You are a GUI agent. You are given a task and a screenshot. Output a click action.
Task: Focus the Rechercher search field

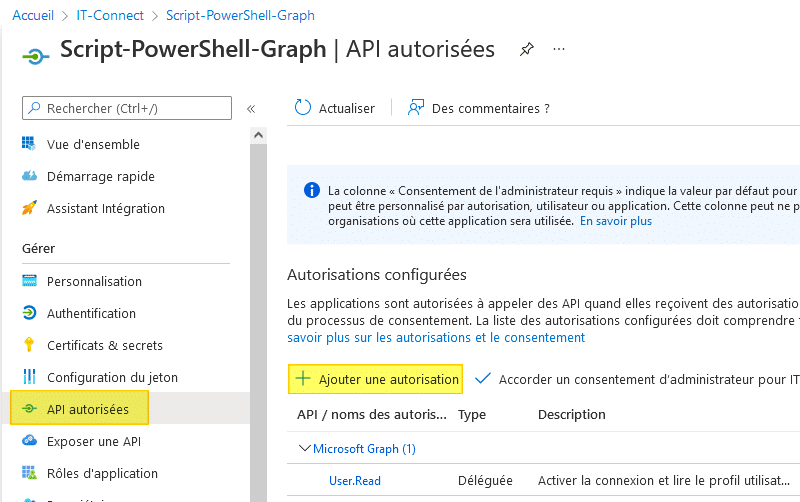(x=127, y=108)
